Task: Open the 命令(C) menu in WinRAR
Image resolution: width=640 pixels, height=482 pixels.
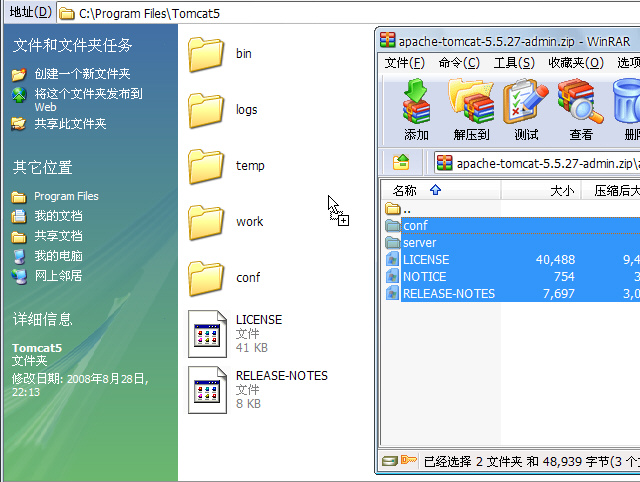Action: click(459, 63)
